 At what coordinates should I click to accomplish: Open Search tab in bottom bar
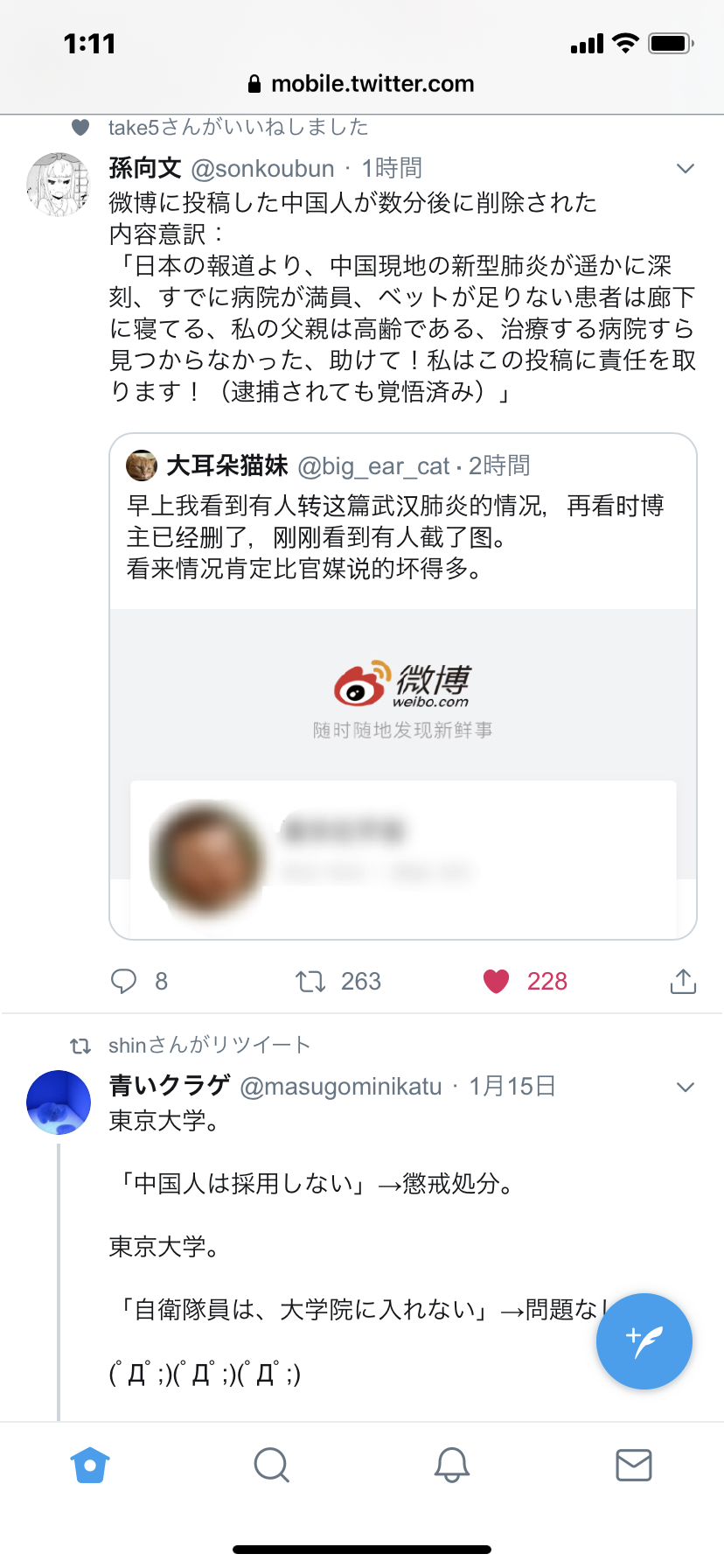pyautogui.click(x=271, y=1465)
